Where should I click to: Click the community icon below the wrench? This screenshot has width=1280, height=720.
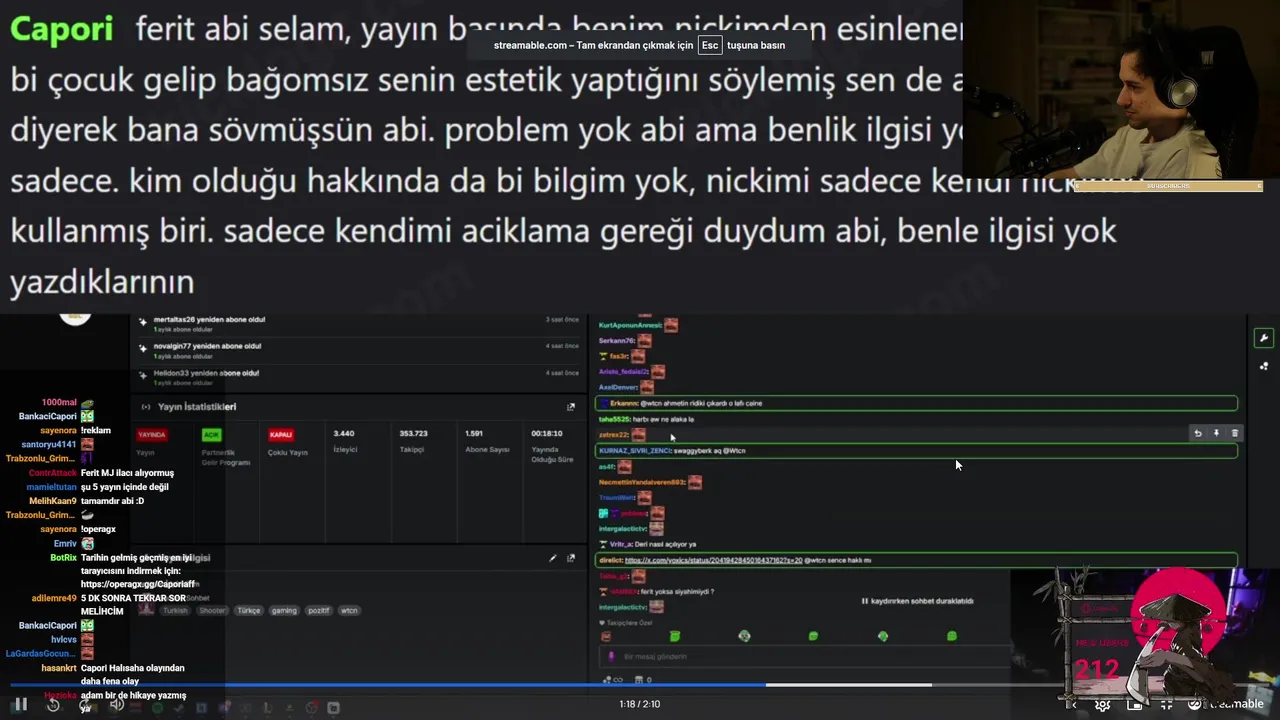pos(1264,366)
